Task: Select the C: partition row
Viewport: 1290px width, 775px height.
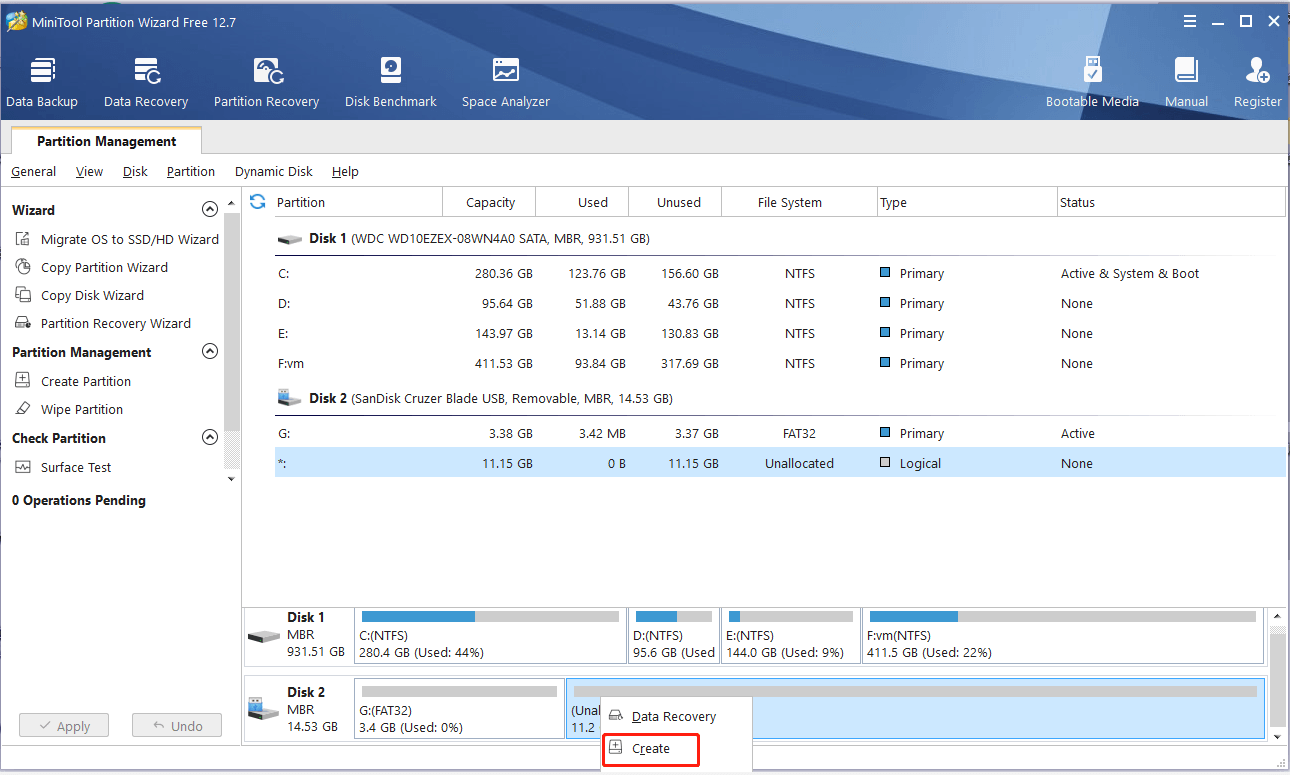Action: tap(780, 273)
